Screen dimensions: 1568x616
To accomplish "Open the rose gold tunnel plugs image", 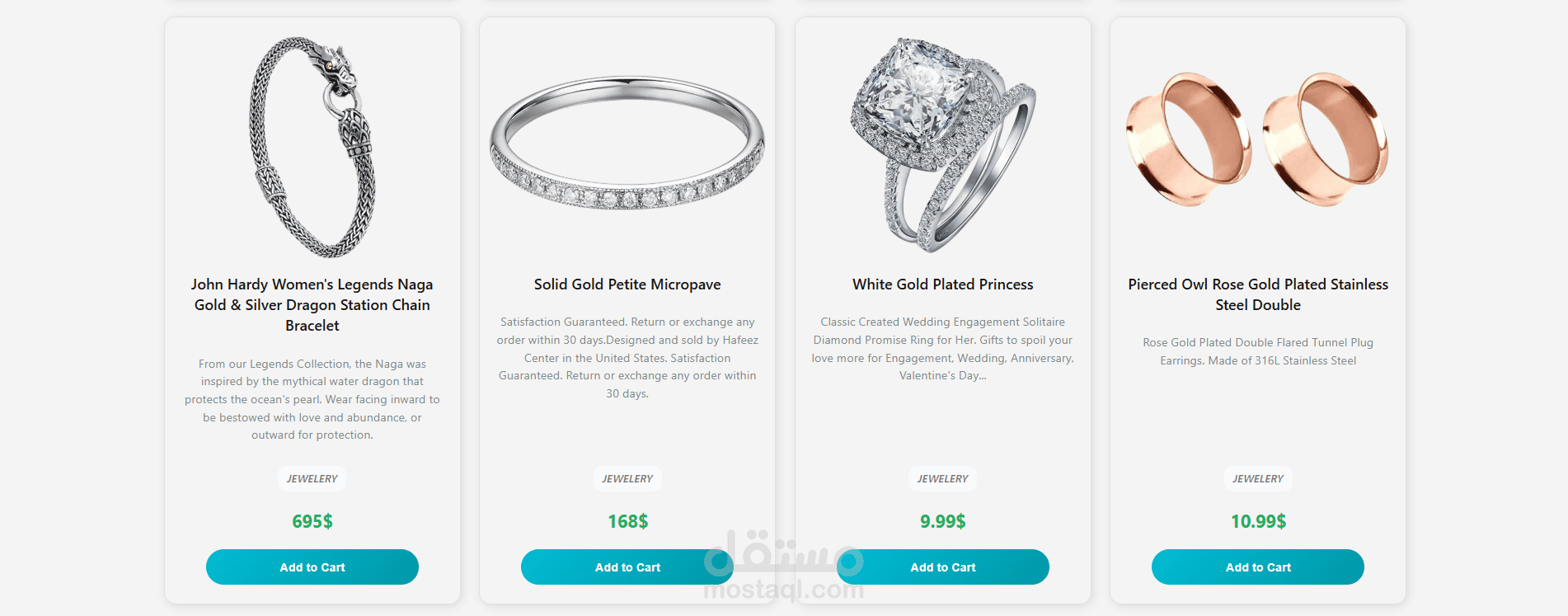I will click(x=1258, y=139).
